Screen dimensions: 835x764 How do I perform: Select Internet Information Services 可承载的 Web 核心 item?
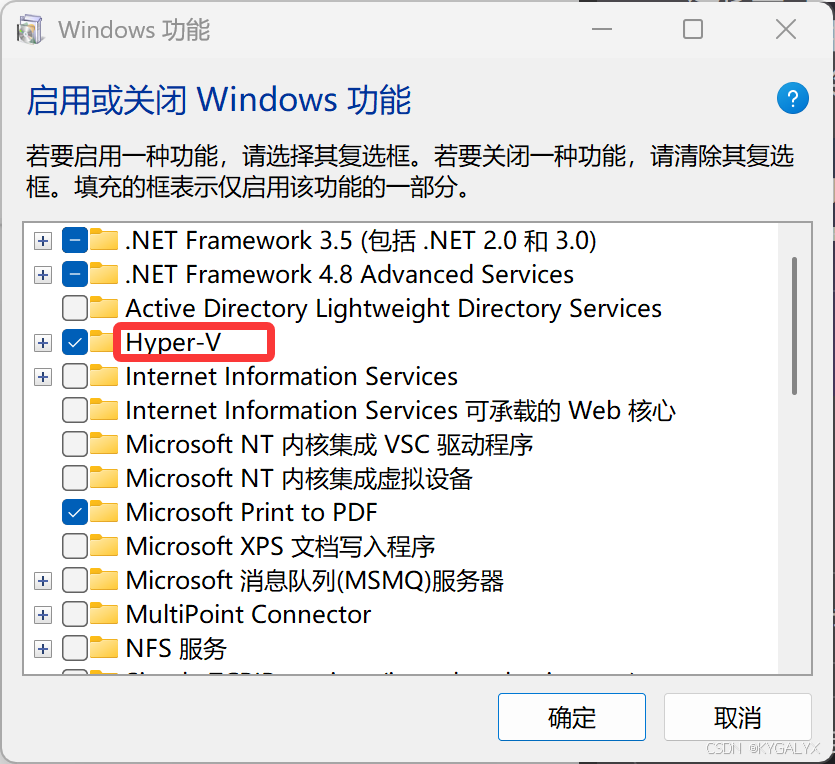[x=400, y=410]
